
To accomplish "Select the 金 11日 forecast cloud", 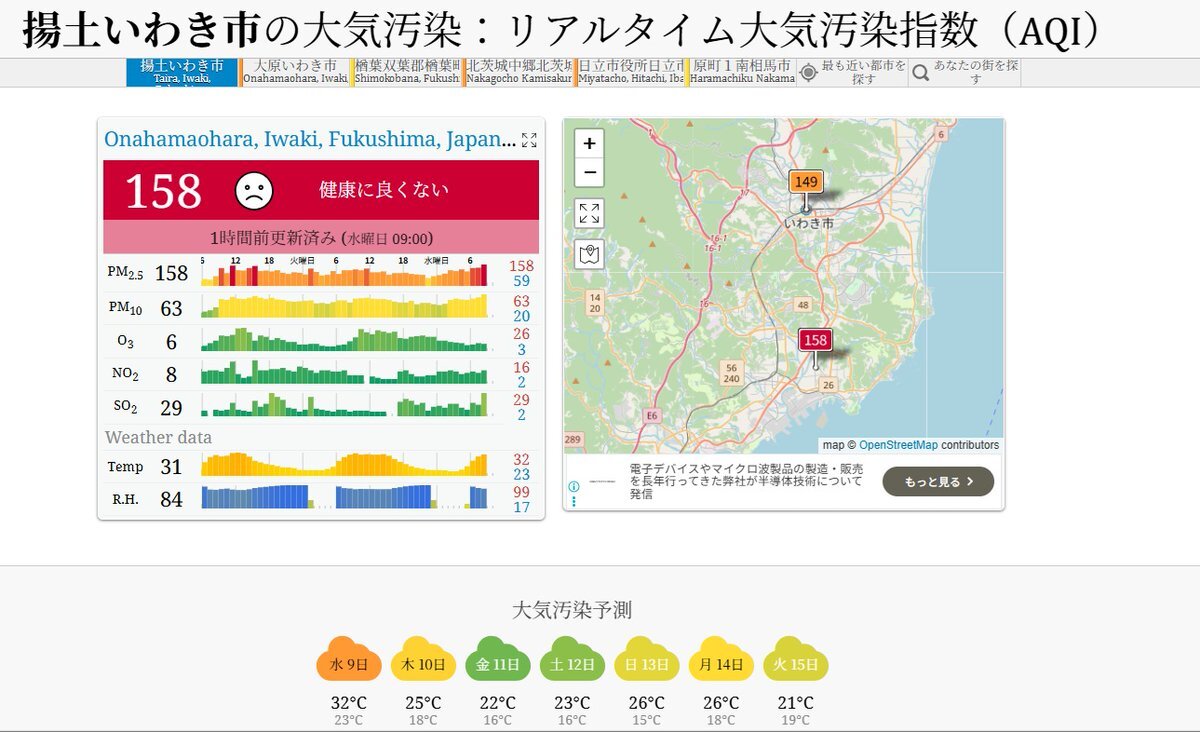I will 498,661.
